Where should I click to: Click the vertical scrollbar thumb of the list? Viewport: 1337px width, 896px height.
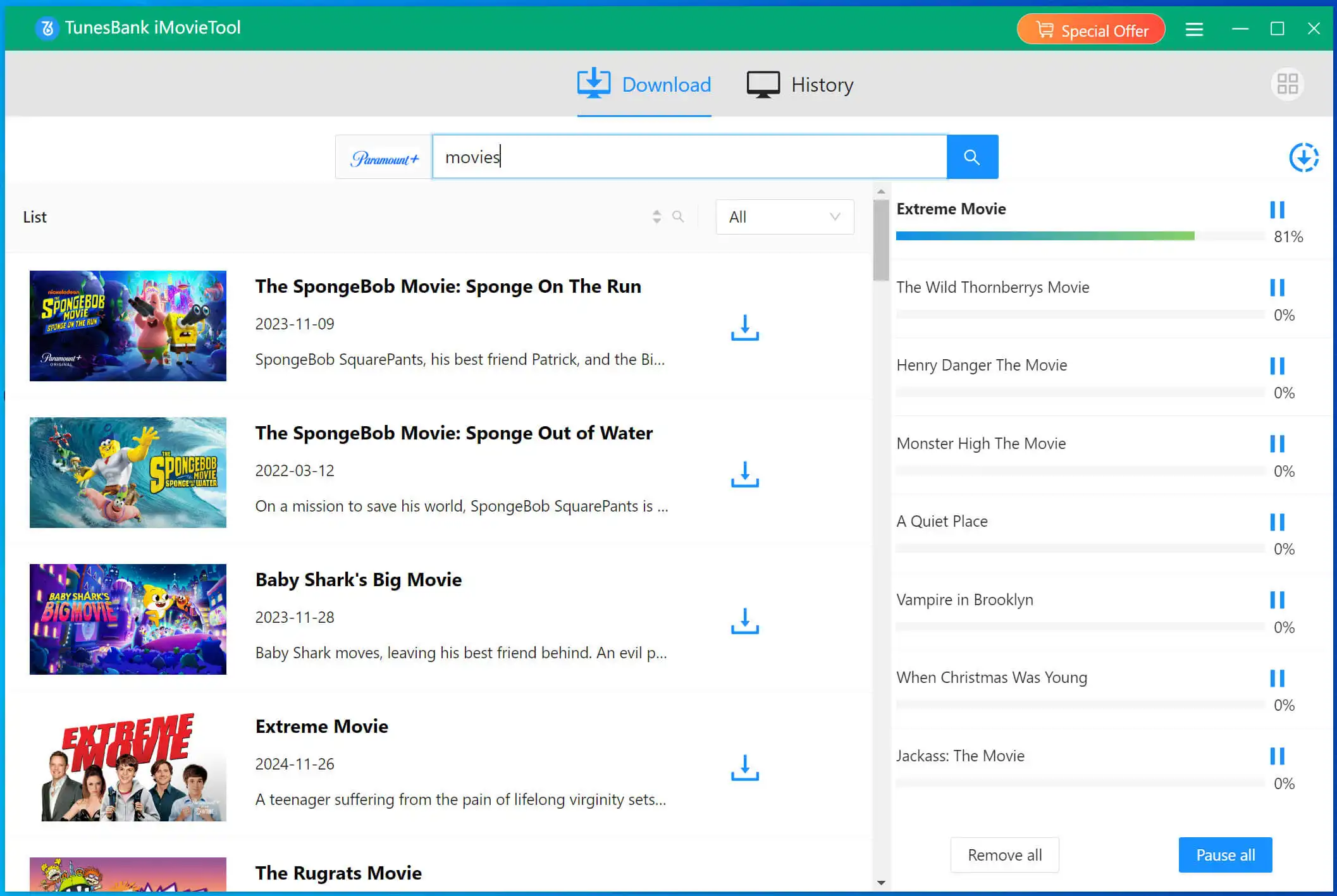pos(881,240)
